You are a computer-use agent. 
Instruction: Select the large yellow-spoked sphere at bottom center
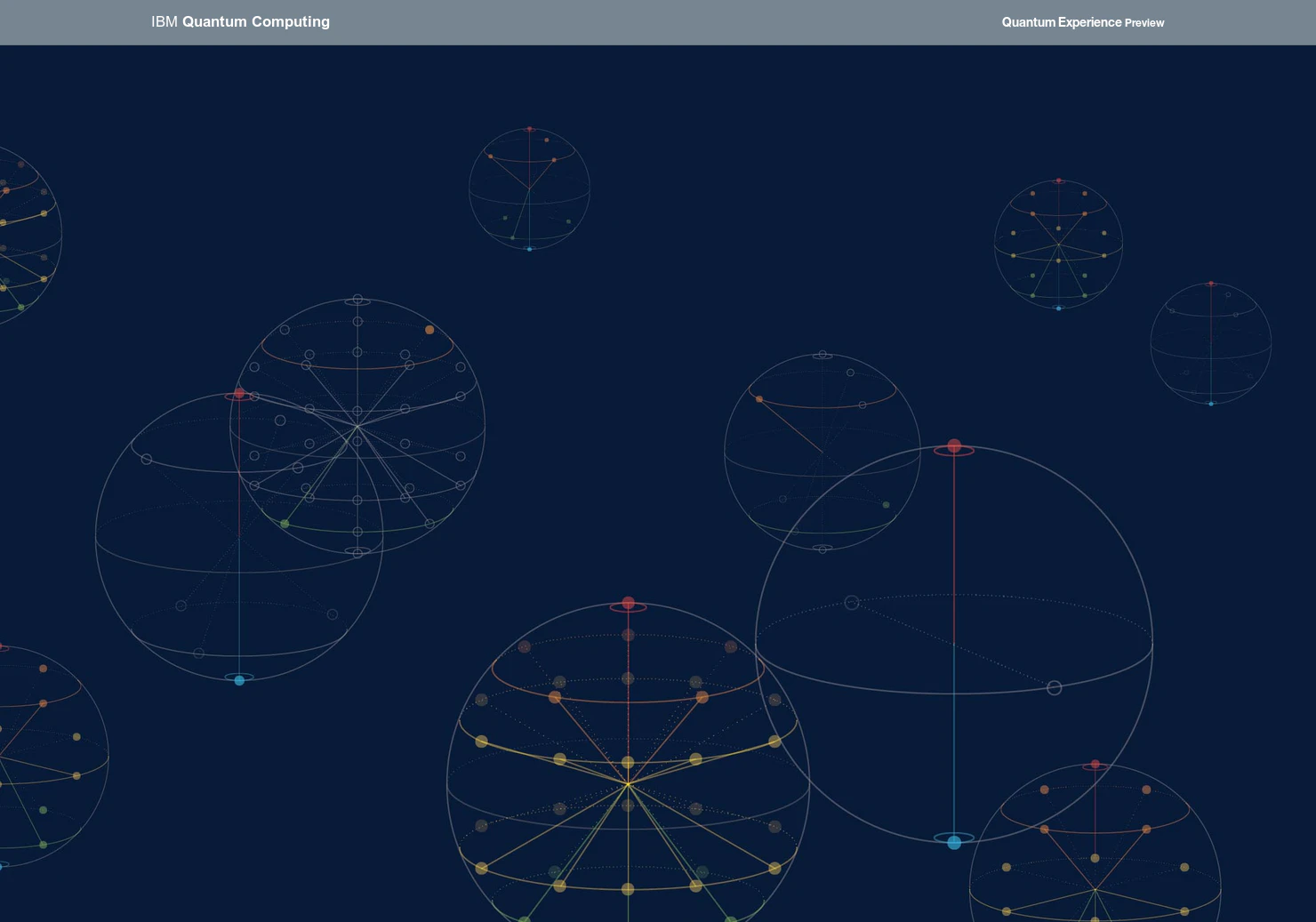coord(627,782)
